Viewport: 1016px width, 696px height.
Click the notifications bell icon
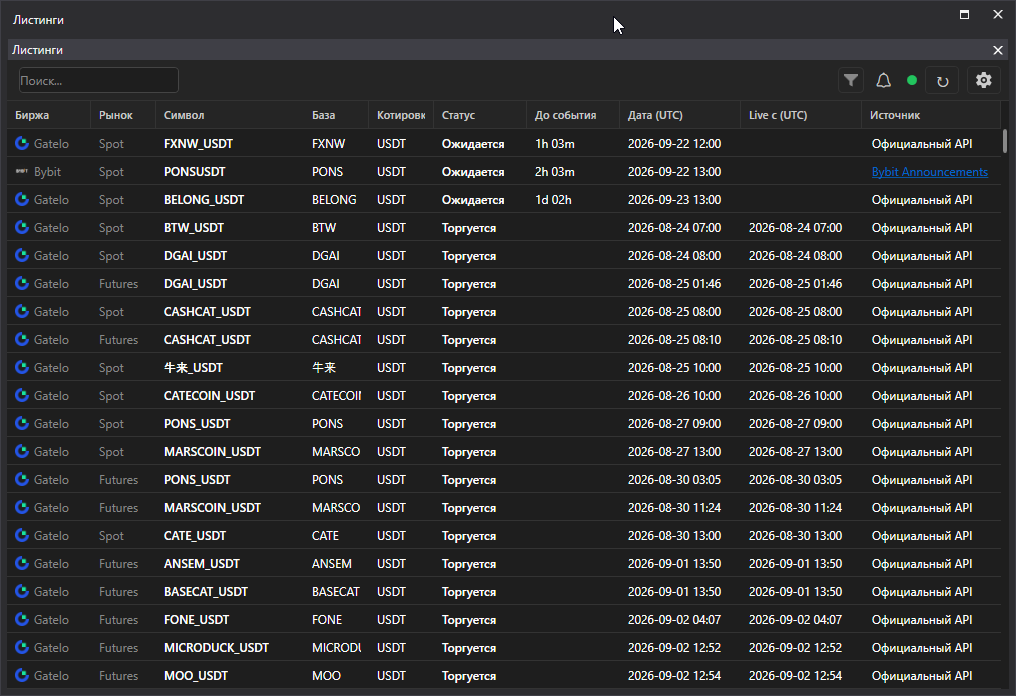[x=883, y=80]
